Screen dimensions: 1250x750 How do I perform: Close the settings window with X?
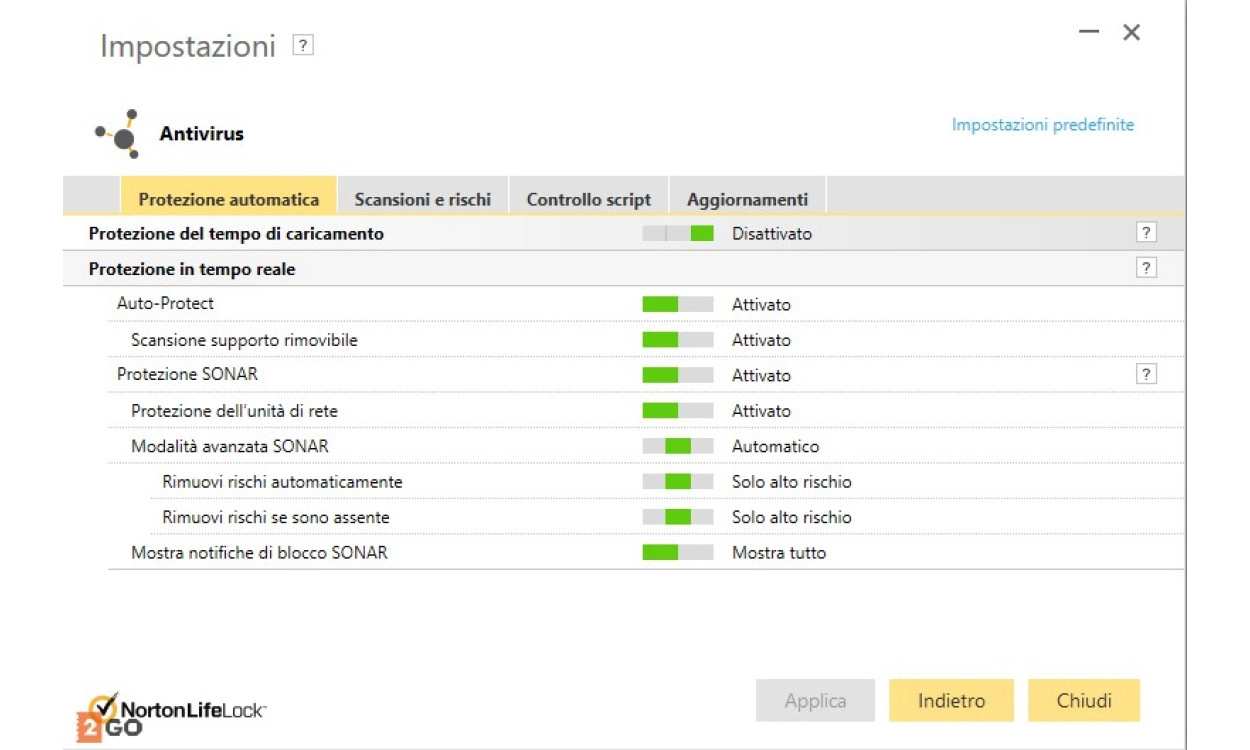click(1131, 32)
